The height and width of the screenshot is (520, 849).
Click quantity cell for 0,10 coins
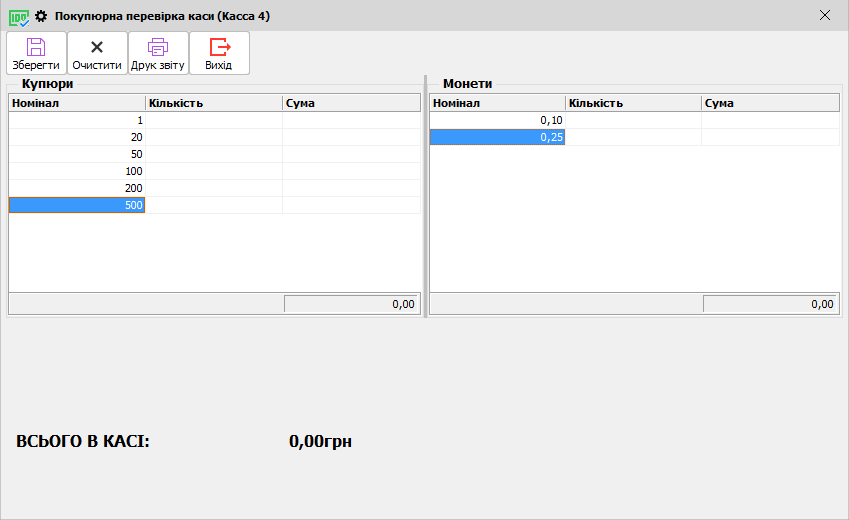point(633,120)
